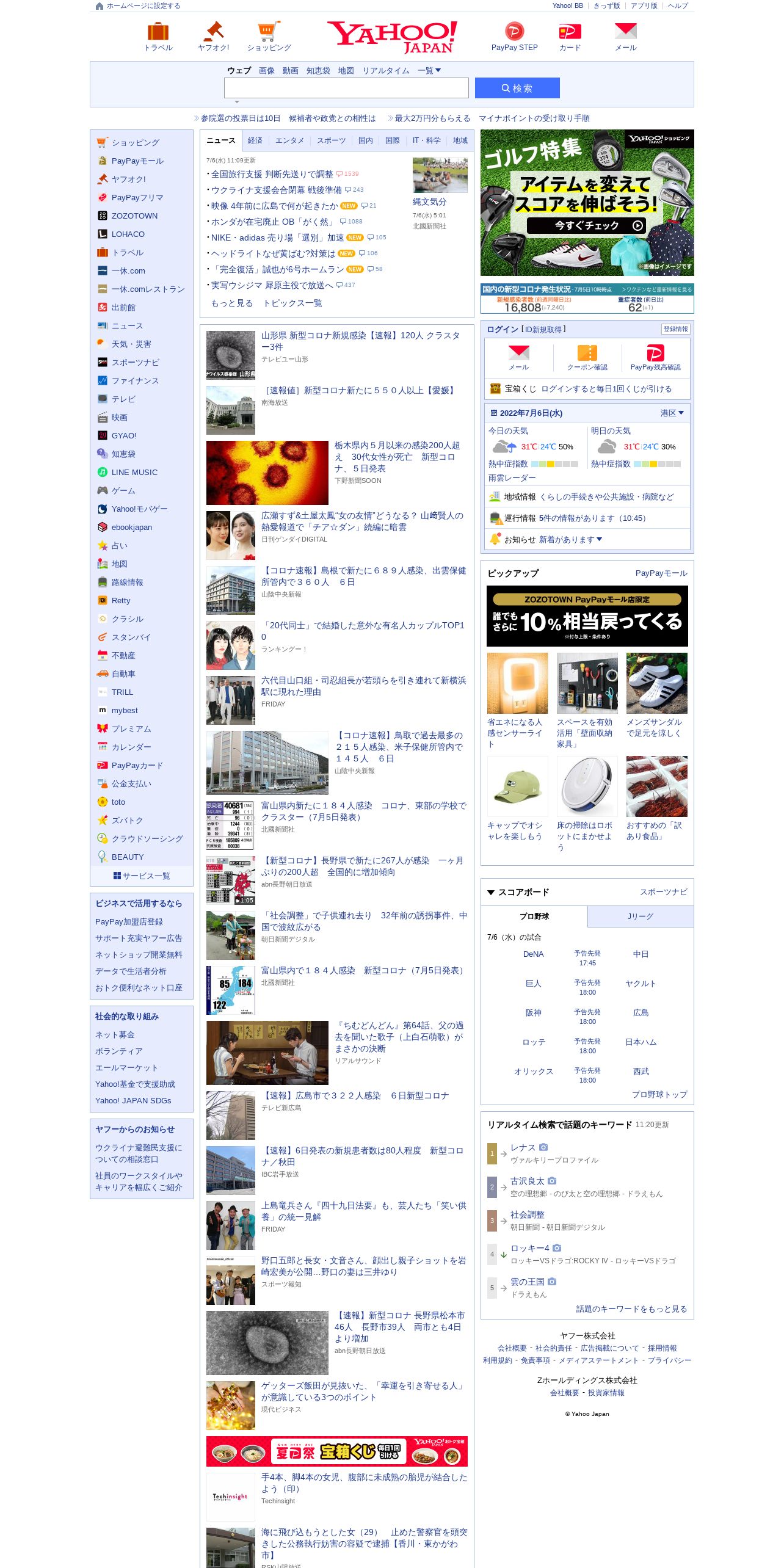The height and width of the screenshot is (1568, 784).
Task: Select the リアルタイム search type
Action: pos(386,71)
